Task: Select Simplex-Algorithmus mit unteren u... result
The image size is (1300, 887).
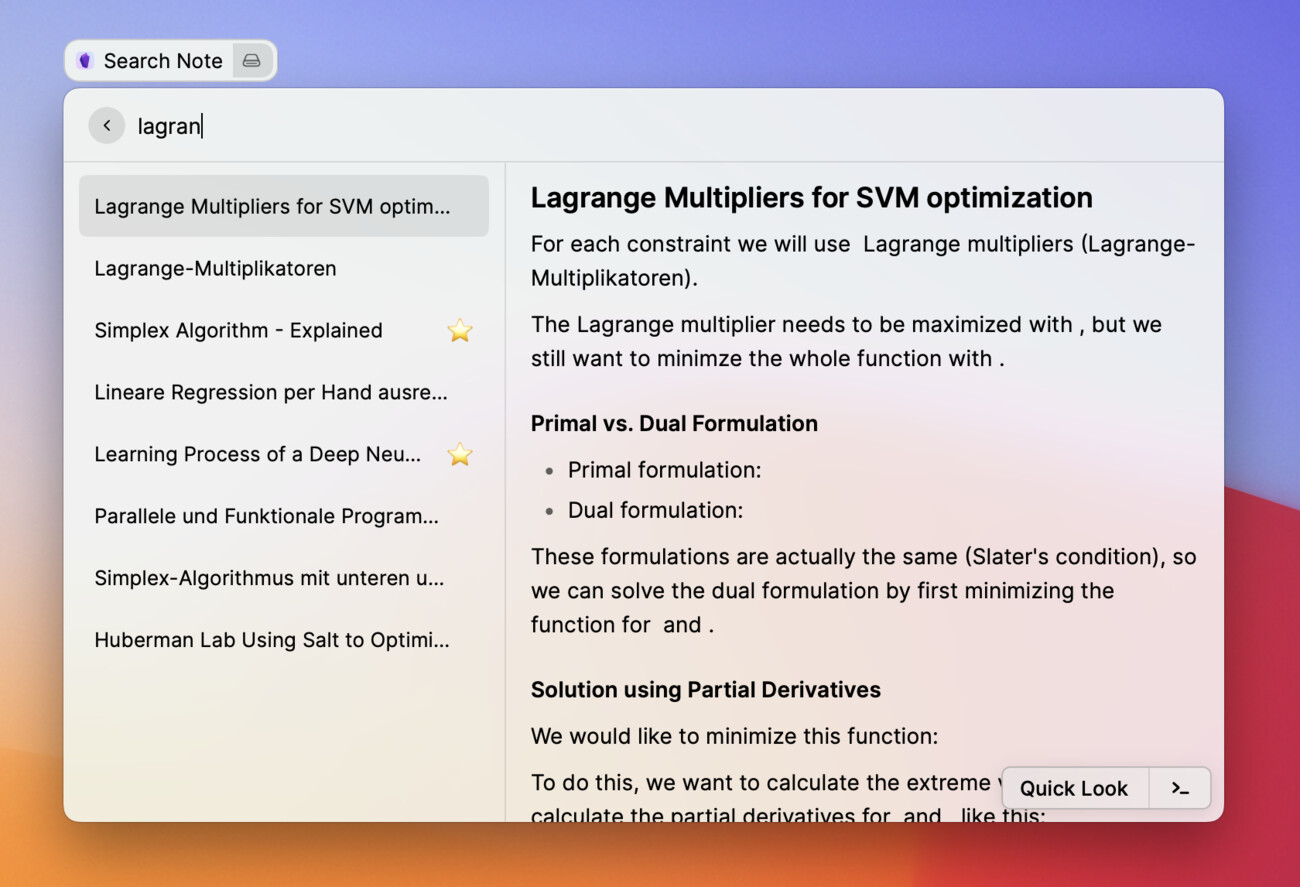Action: tap(269, 579)
